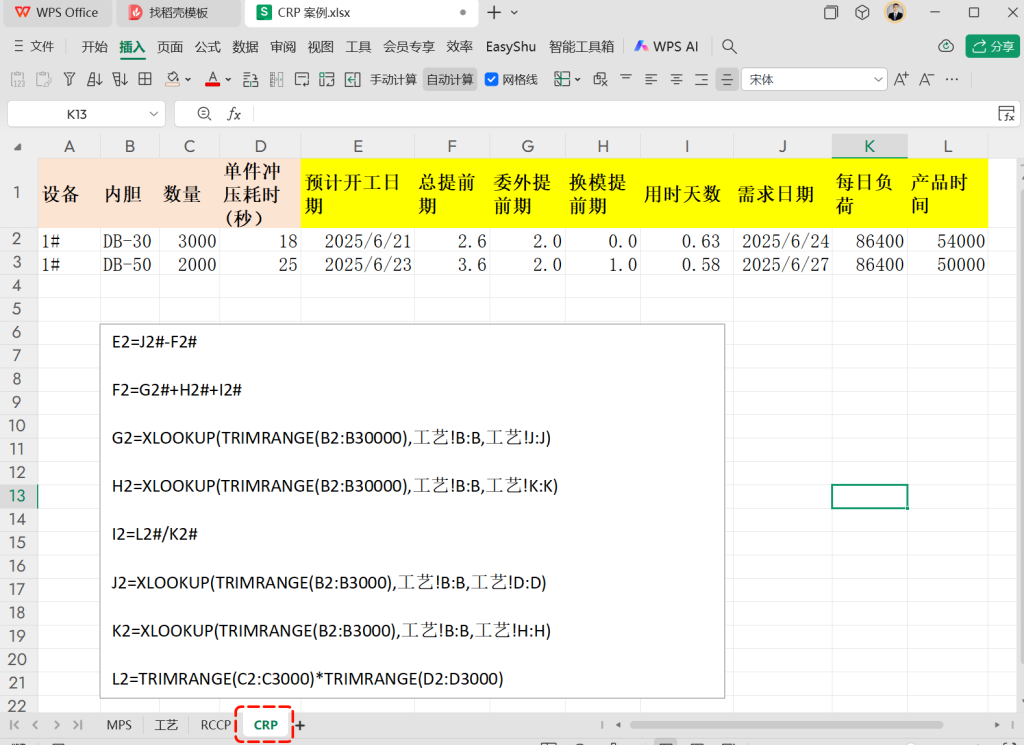Switch to the MPS sheet tab
This screenshot has height=745, width=1024.
click(x=119, y=725)
